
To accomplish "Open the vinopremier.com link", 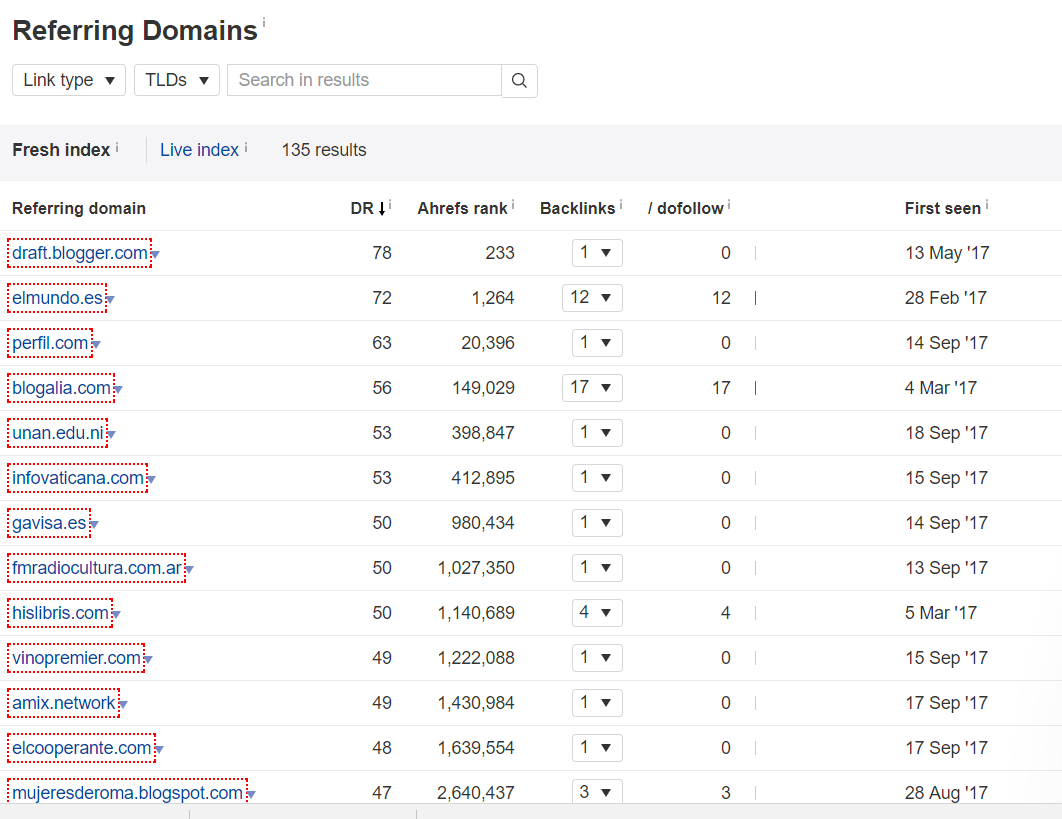I will tap(77, 658).
